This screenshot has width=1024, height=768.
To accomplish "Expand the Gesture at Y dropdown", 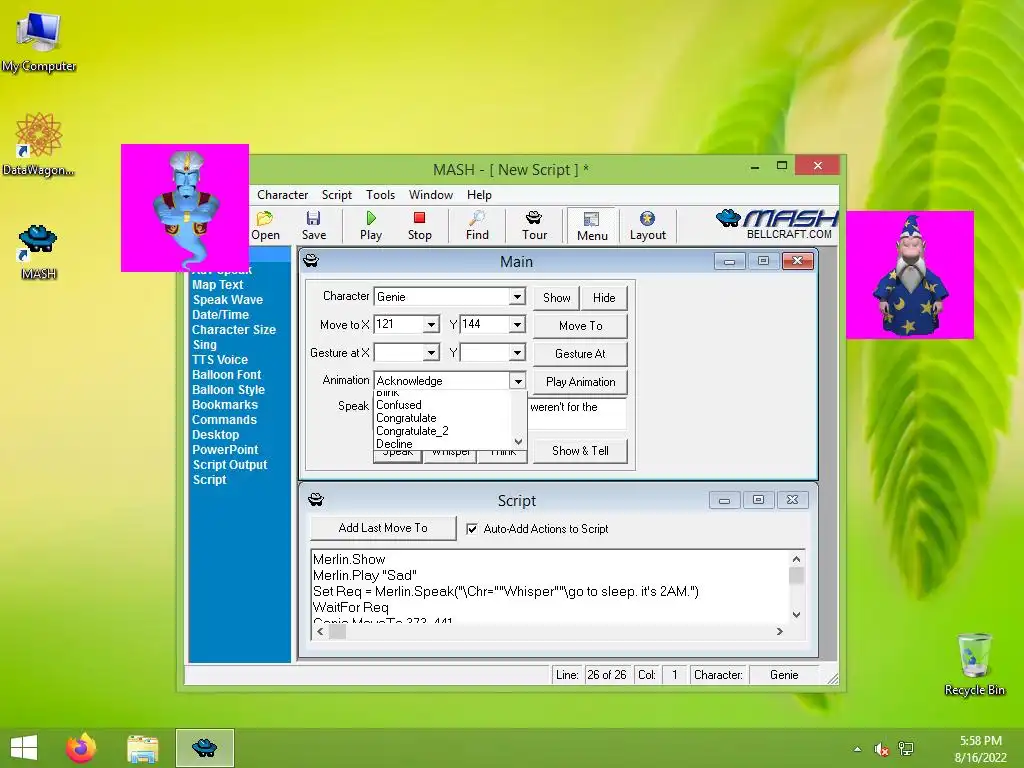I will pyautogui.click(x=517, y=353).
